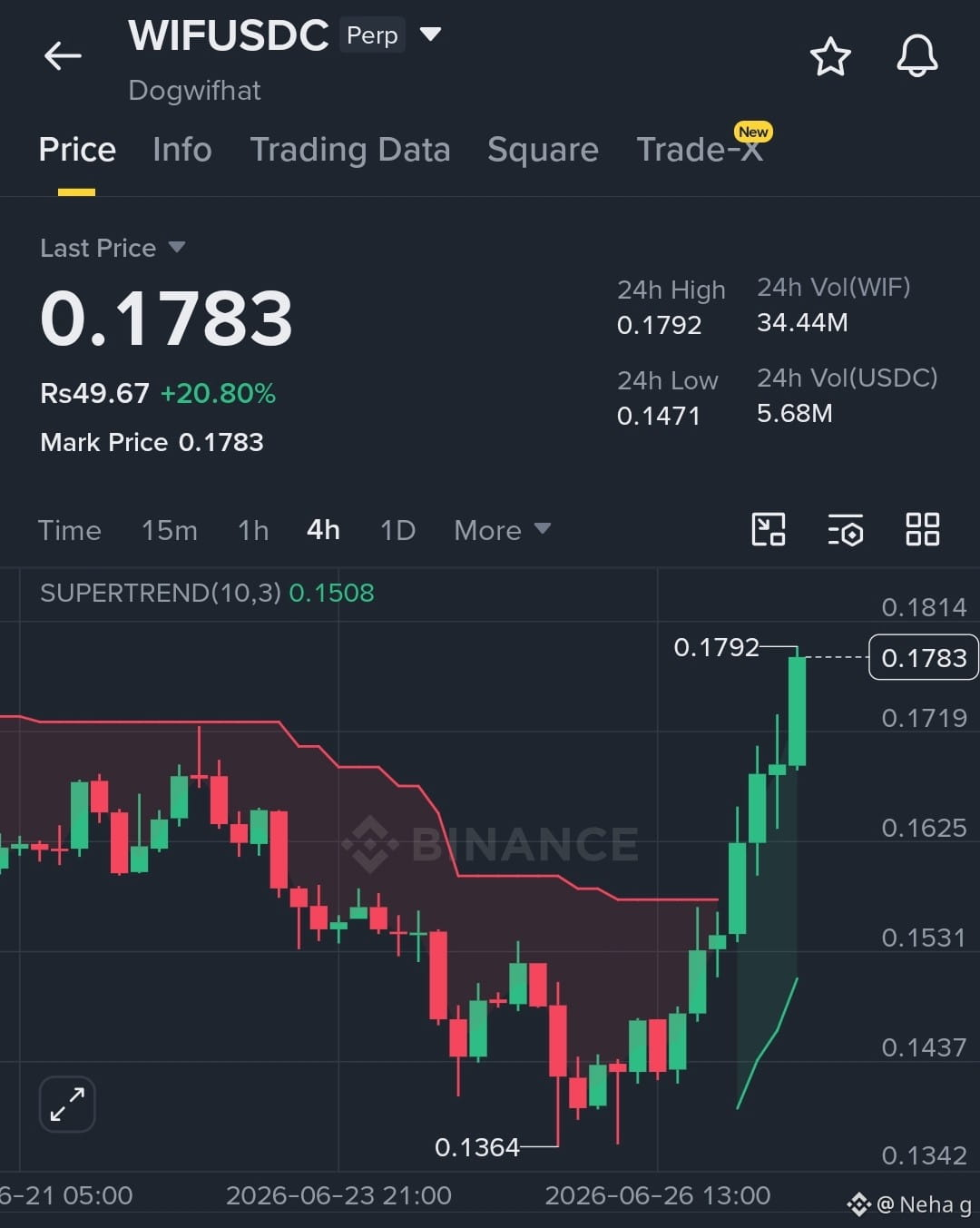Click the 24h High value 0.1792
This screenshot has width=980, height=1228.
click(x=659, y=325)
